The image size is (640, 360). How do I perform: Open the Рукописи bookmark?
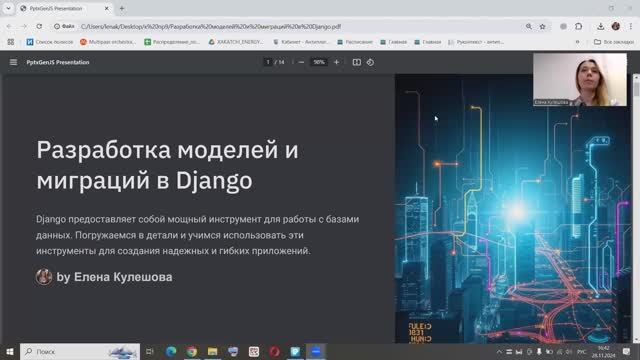[x=476, y=42]
